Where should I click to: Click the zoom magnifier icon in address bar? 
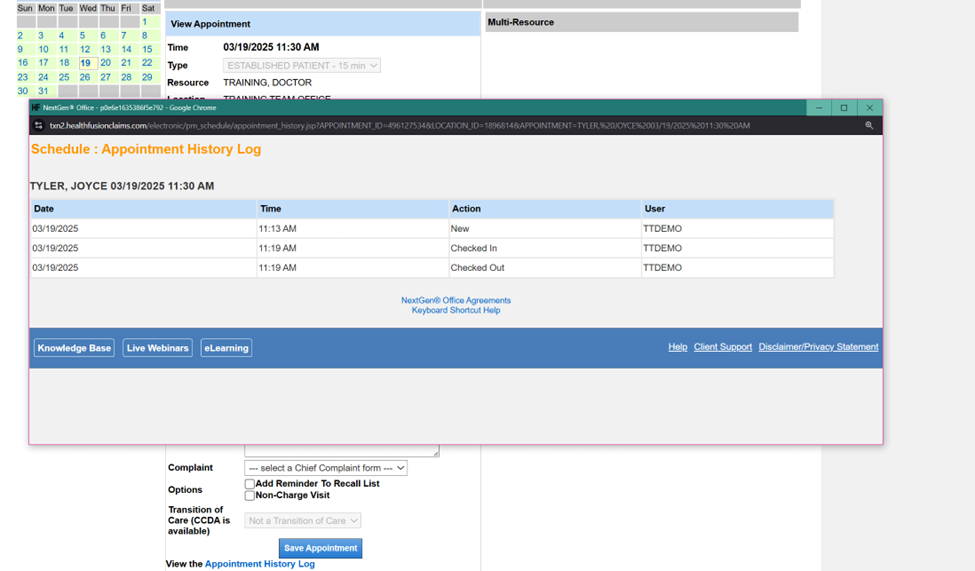[x=869, y=126]
